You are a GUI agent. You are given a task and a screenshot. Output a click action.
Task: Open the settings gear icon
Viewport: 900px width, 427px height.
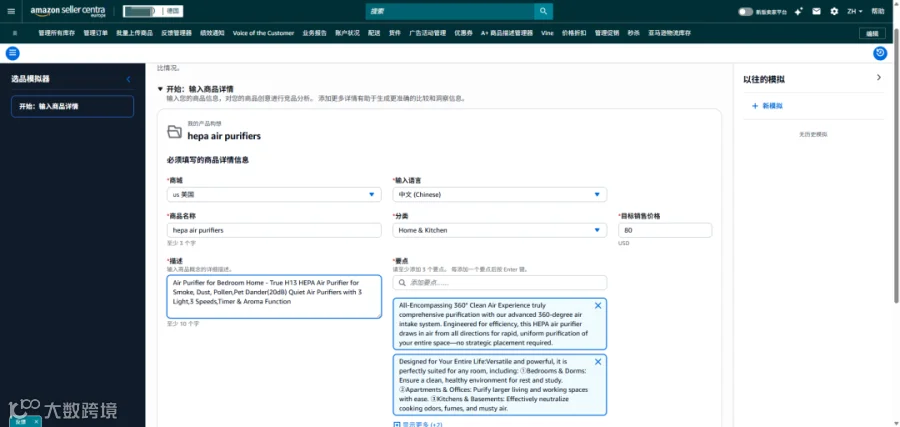pyautogui.click(x=834, y=11)
